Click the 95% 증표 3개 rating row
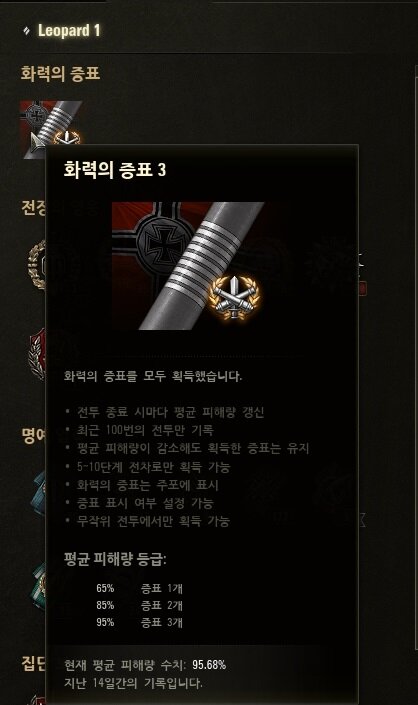This screenshot has height=705, width=418. pos(139,622)
